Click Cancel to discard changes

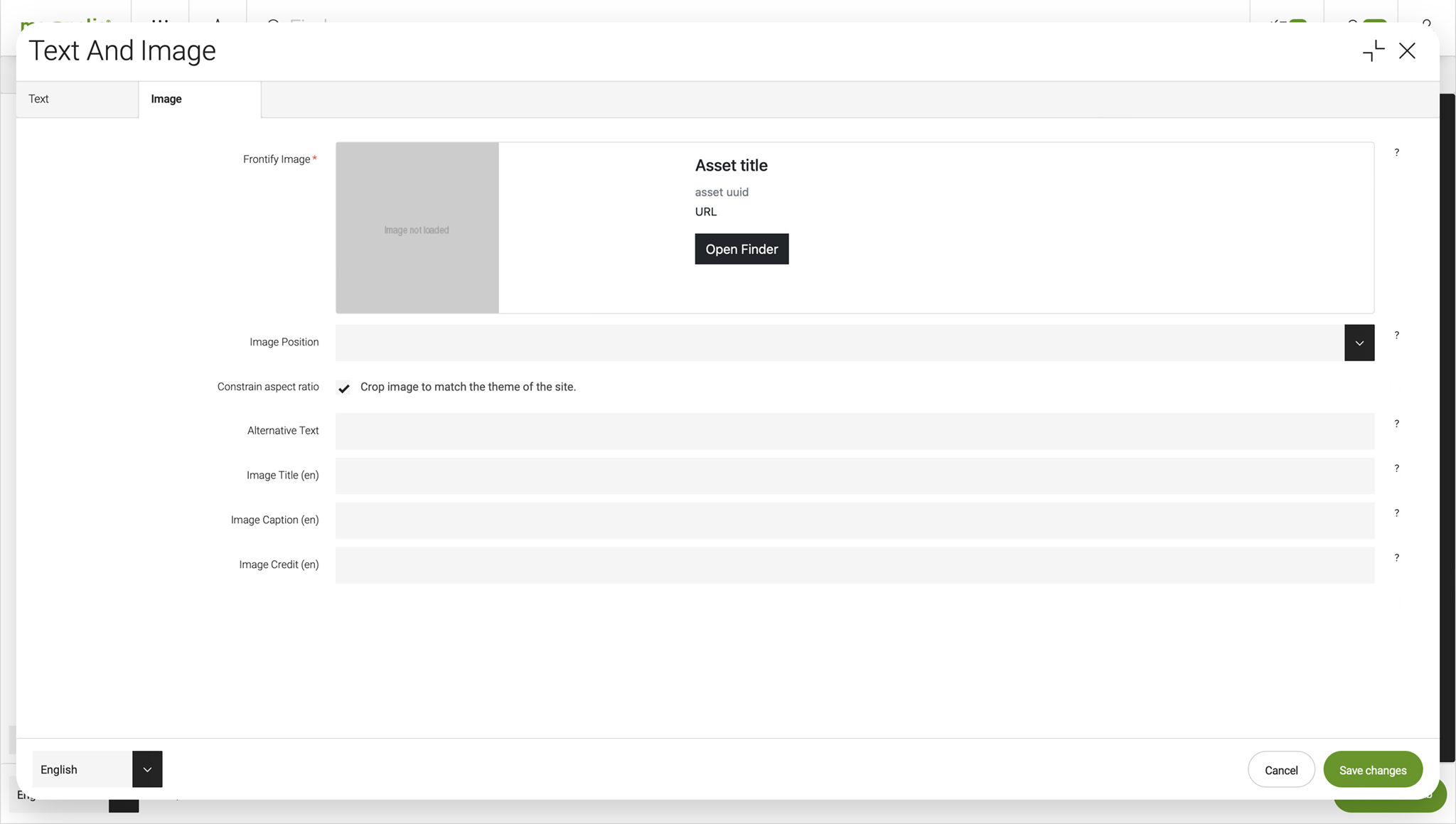1281,769
